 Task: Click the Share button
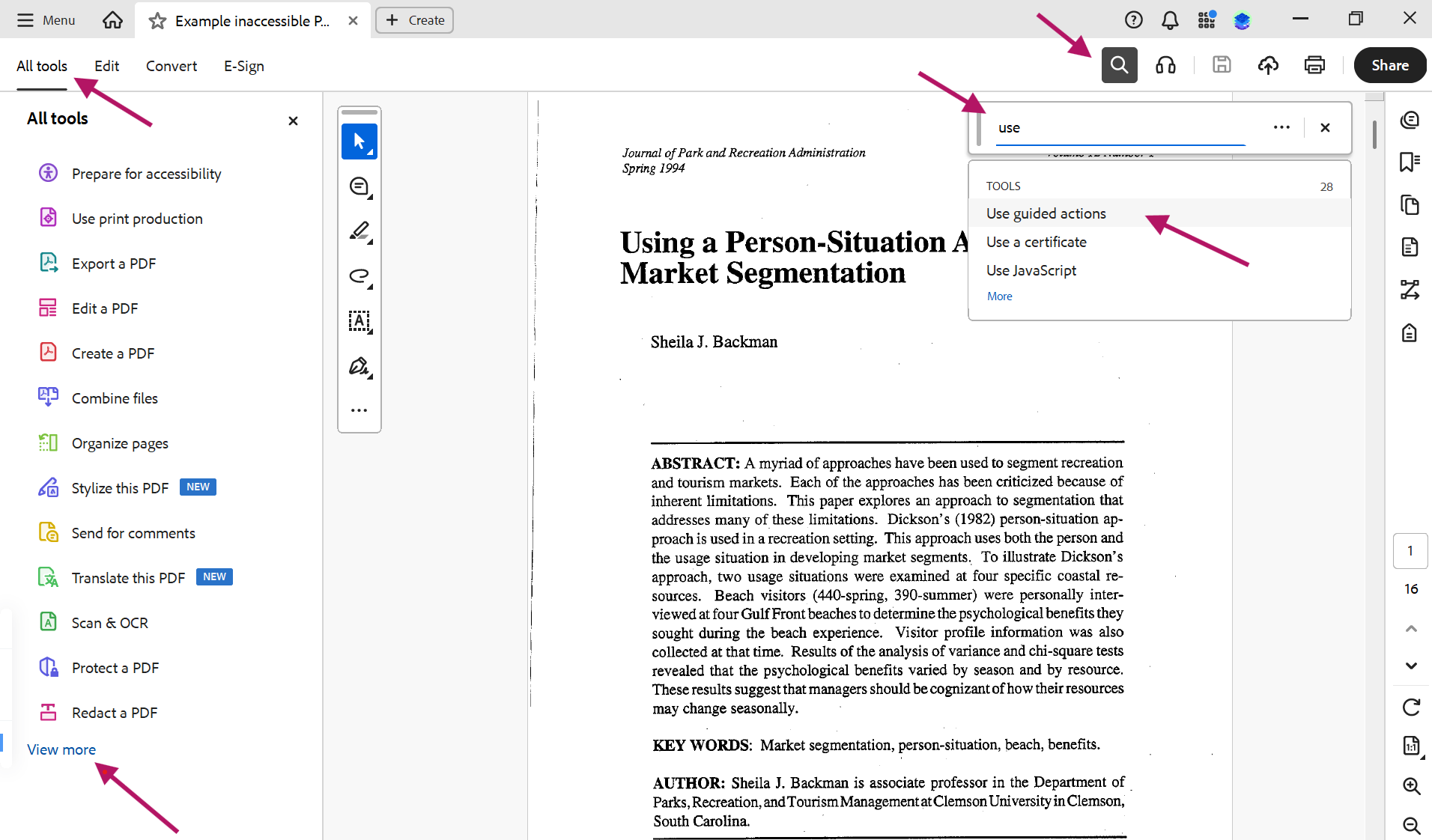1390,65
